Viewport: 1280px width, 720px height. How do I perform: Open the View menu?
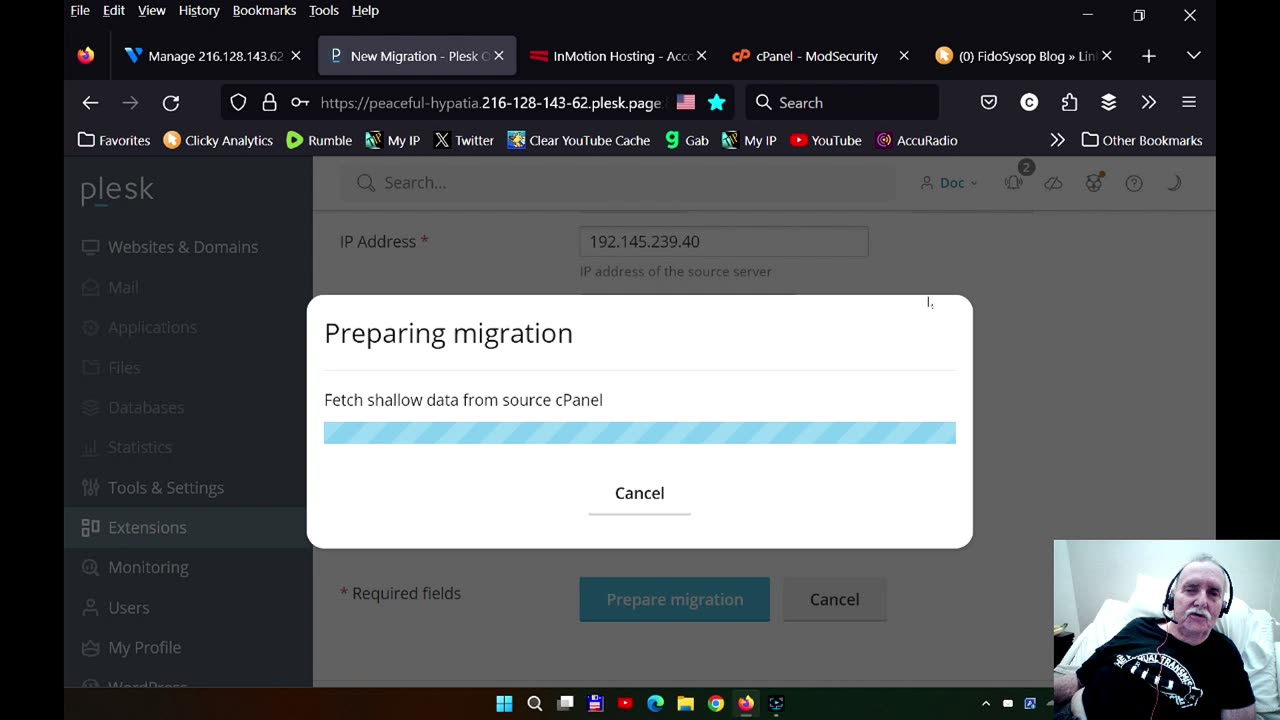click(151, 10)
